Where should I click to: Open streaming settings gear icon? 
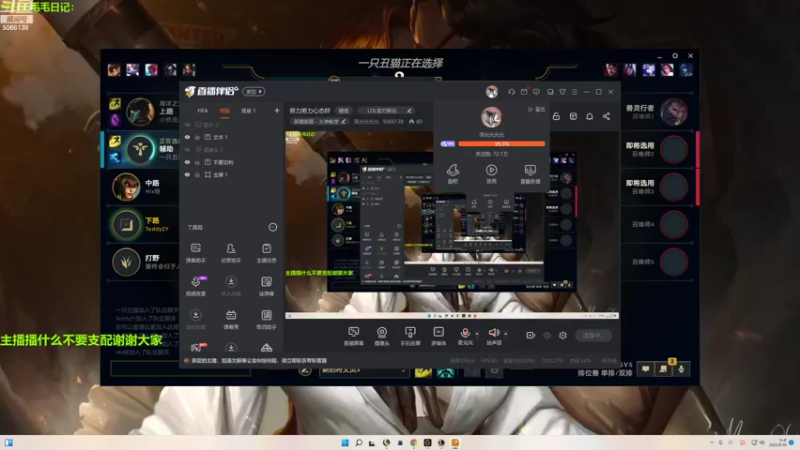coord(563,335)
